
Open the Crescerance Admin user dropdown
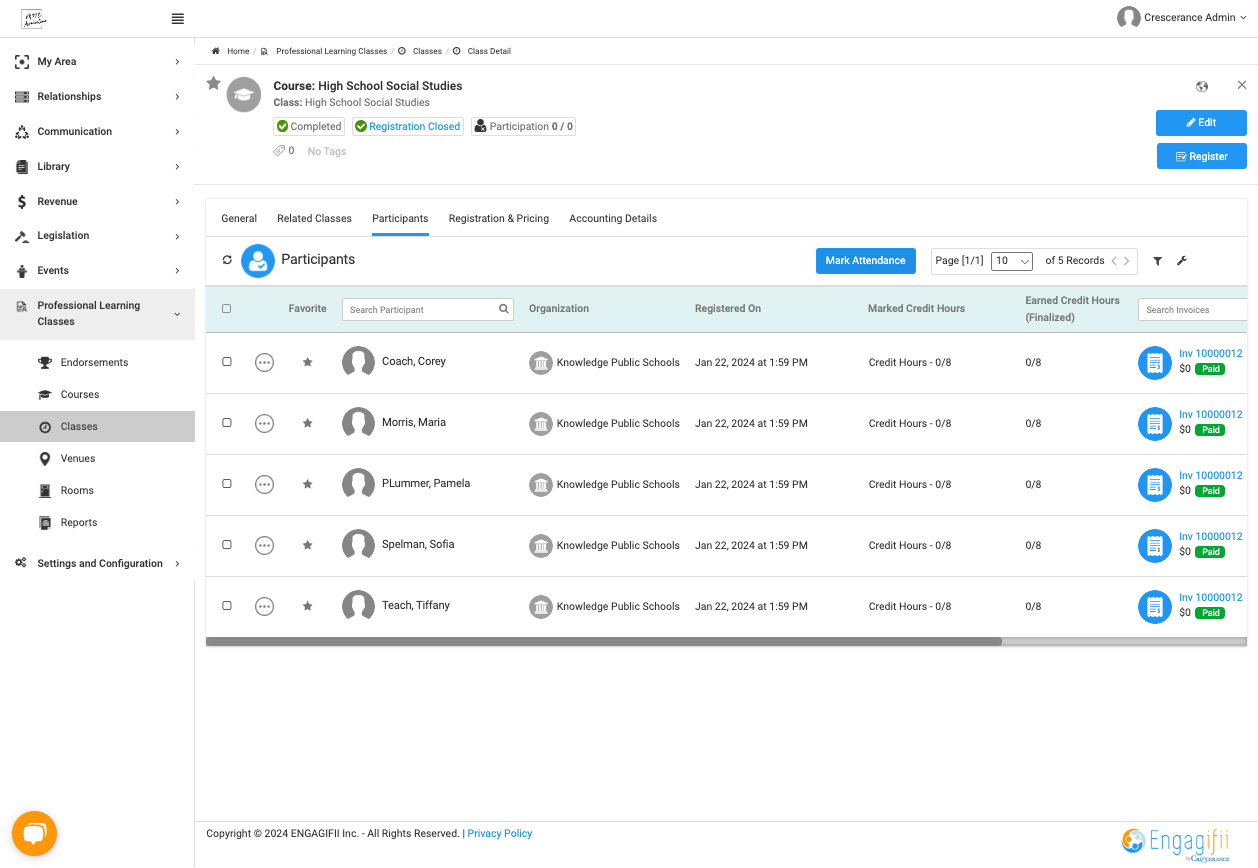pyautogui.click(x=1182, y=17)
